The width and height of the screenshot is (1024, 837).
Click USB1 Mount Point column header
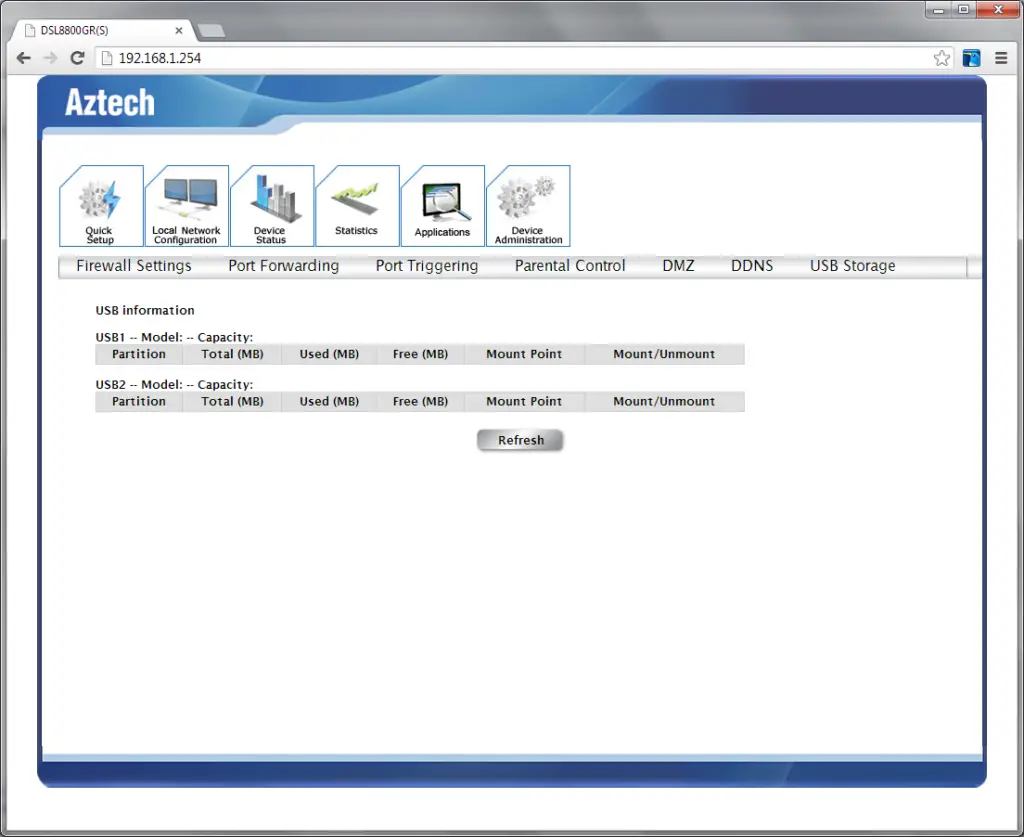[524, 354]
